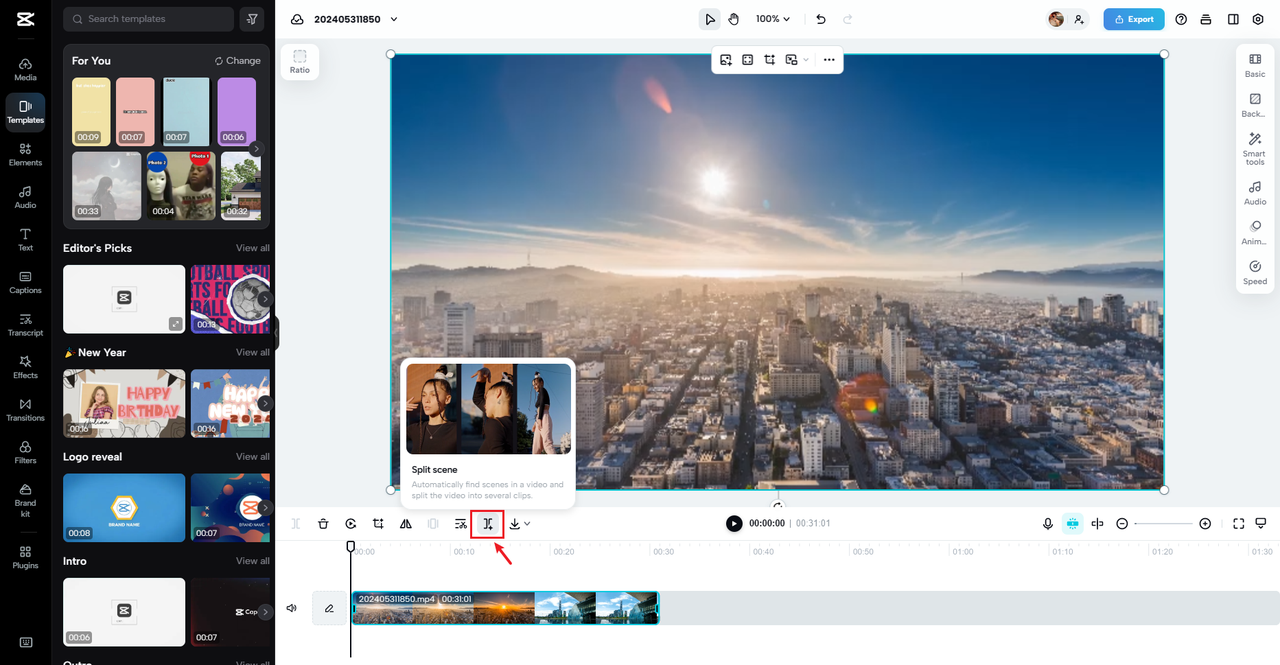Viewport: 1280px width, 665px height.
Task: Open the Effects panel
Action: [25, 367]
